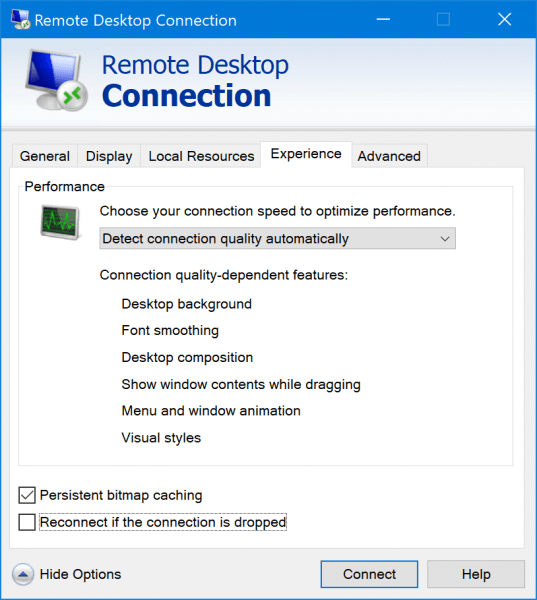
Task: Click the Visual styles feature text
Action: coord(161,437)
